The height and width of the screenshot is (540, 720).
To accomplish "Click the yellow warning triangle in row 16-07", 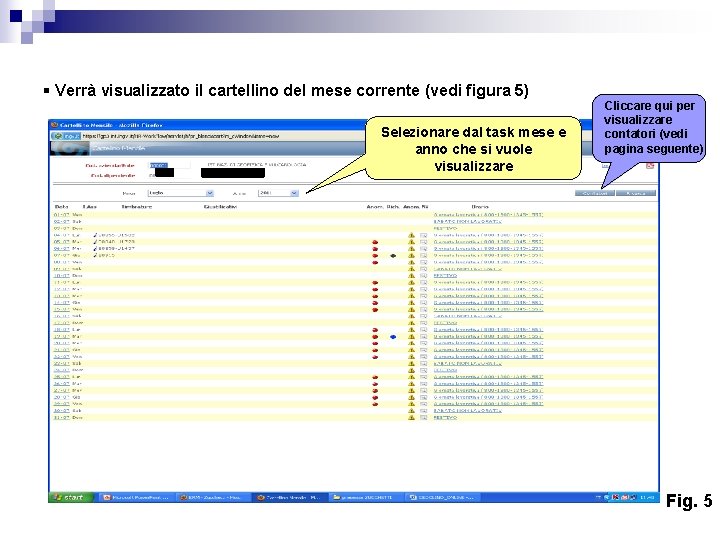I will (x=411, y=316).
